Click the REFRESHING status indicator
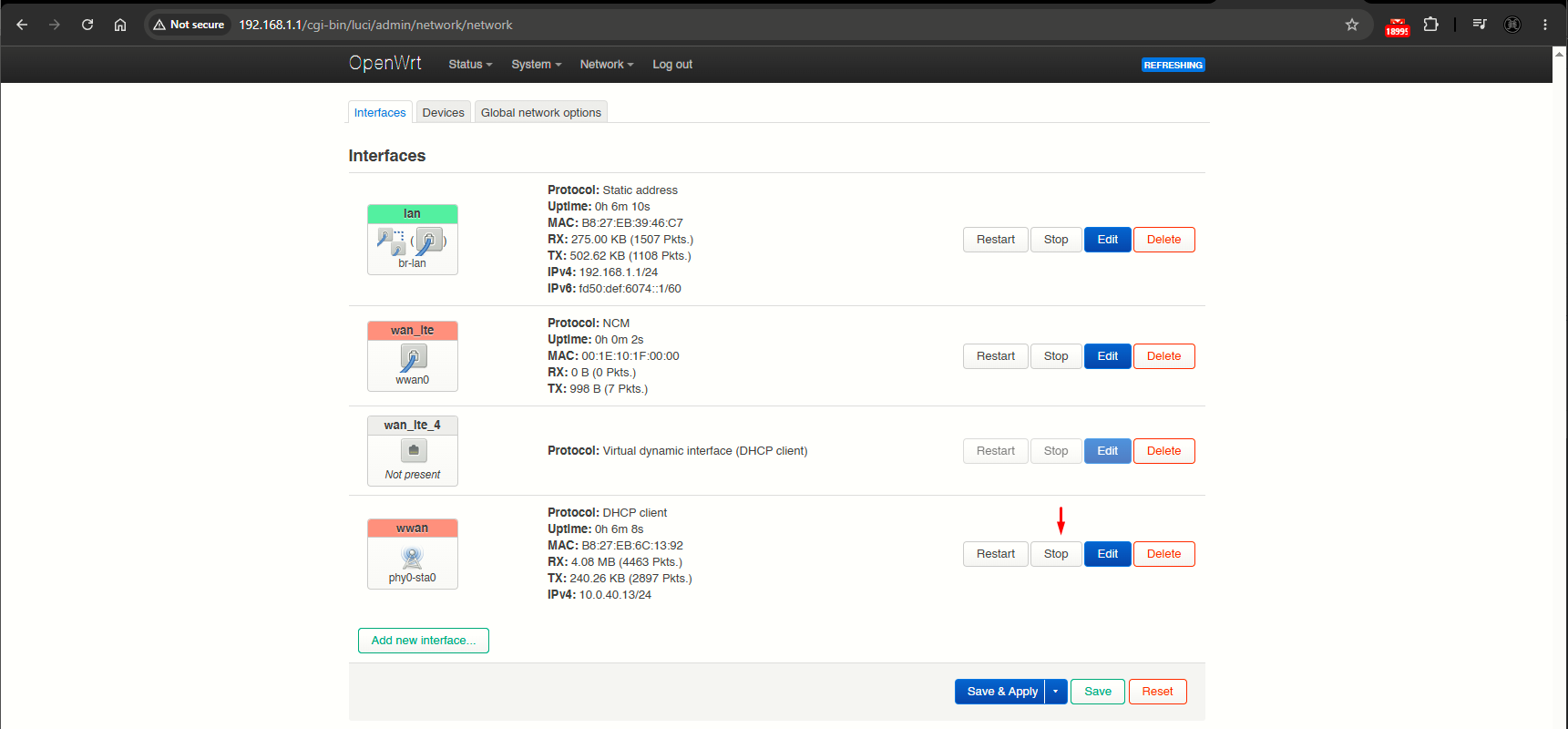This screenshot has height=729, width=1568. (x=1173, y=65)
